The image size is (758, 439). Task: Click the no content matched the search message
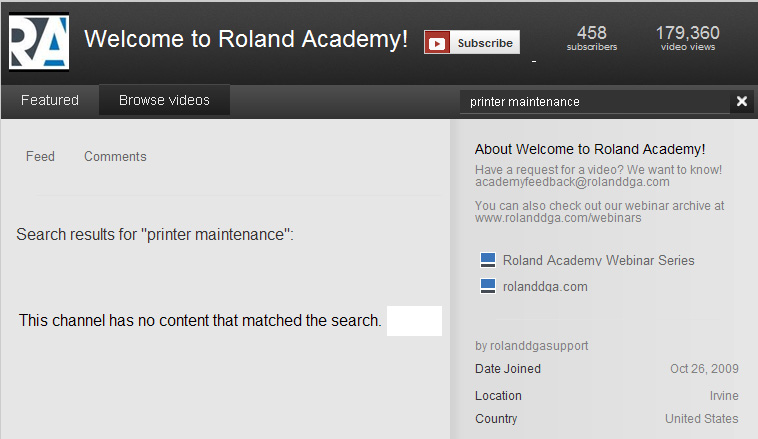pyautogui.click(x=200, y=321)
